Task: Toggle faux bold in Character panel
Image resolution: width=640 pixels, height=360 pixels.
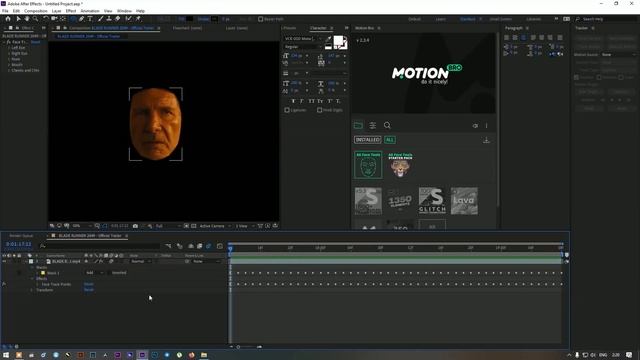Action: point(293,101)
